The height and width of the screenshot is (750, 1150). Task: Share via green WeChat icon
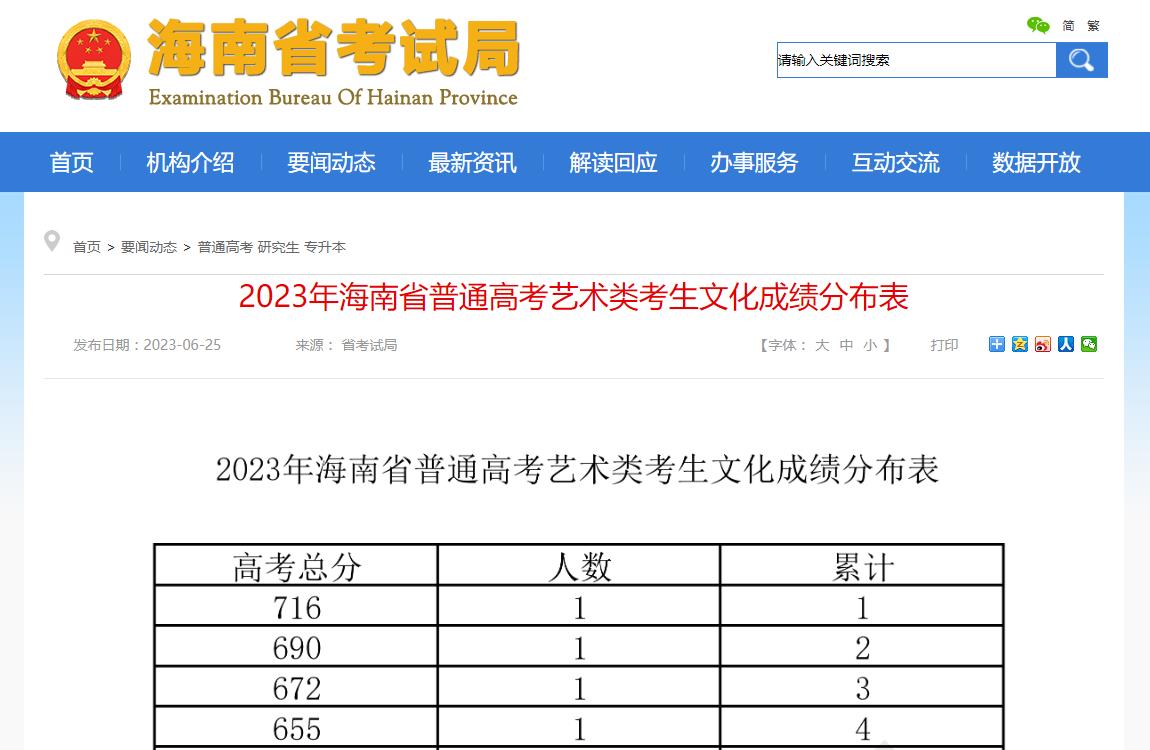click(x=1089, y=344)
